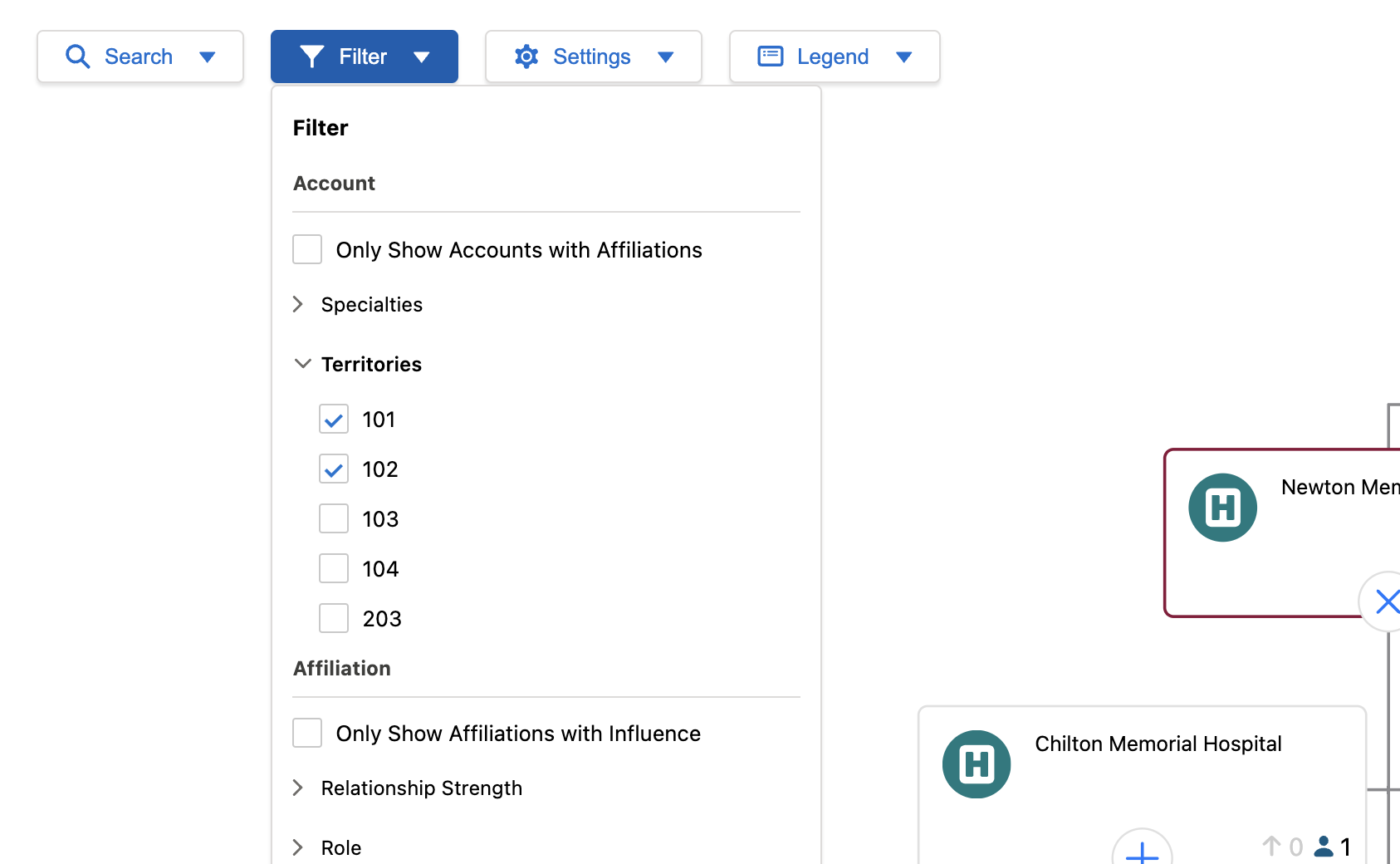Click the Settings gear icon

(x=526, y=56)
